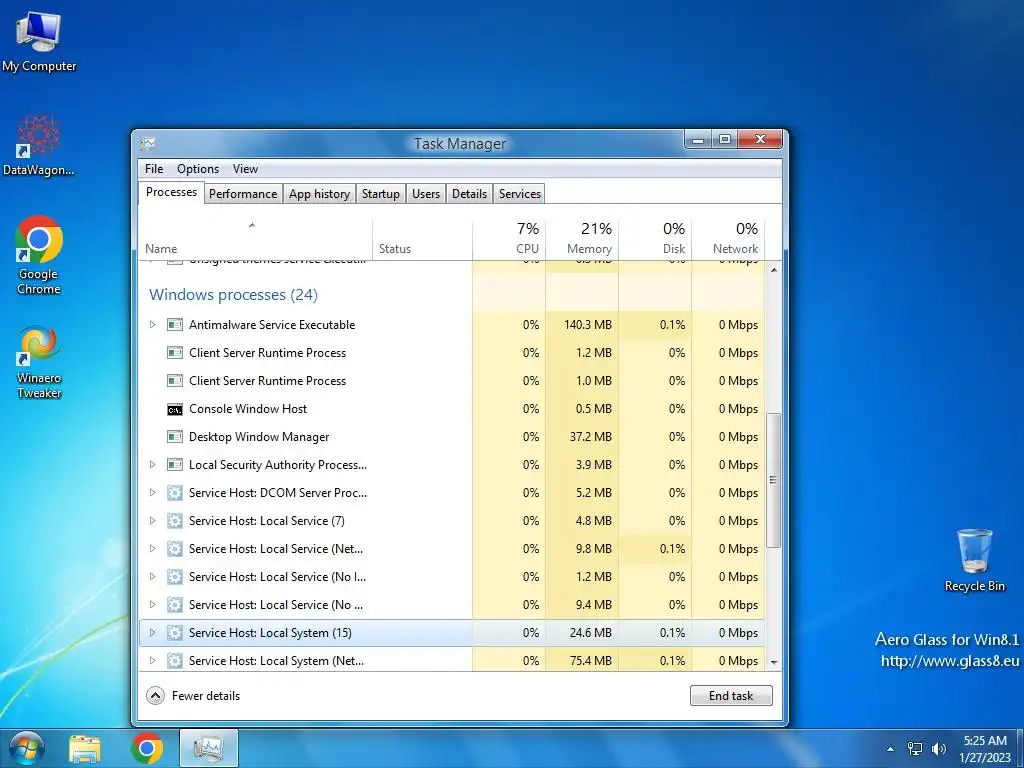Sort by the CPU column header
This screenshot has height=768, width=1024.
509,240
